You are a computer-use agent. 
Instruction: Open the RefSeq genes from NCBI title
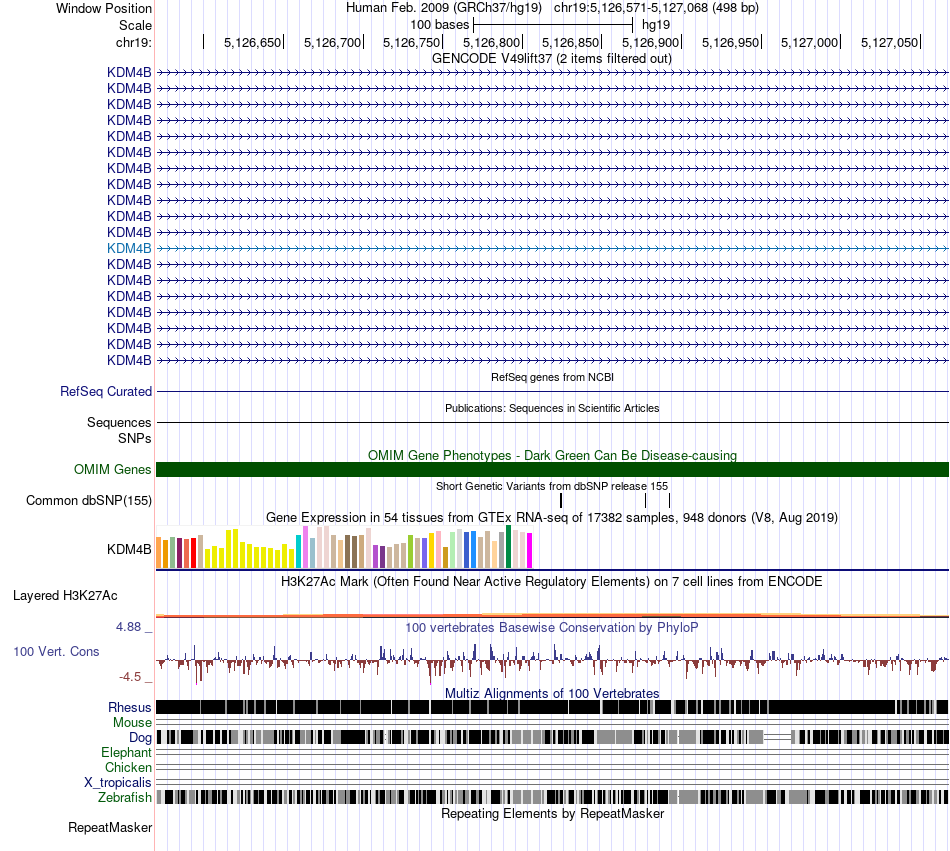click(552, 377)
